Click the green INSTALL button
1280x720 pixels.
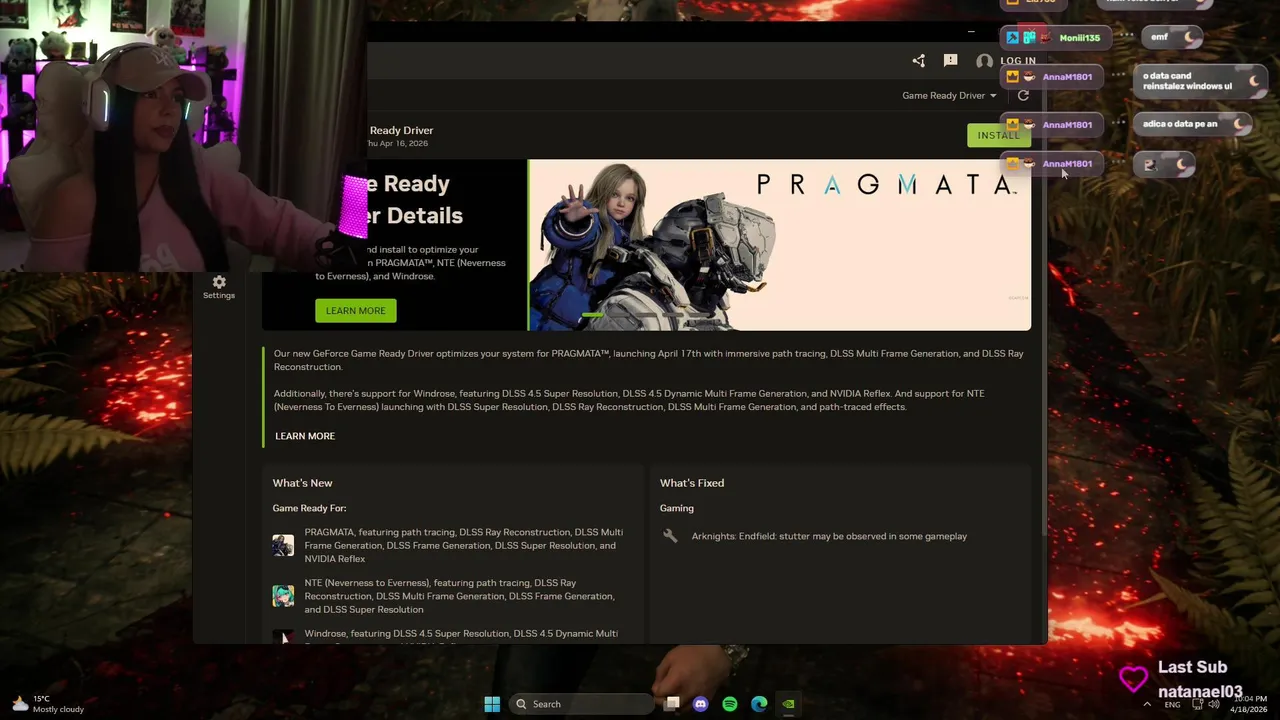(x=998, y=135)
